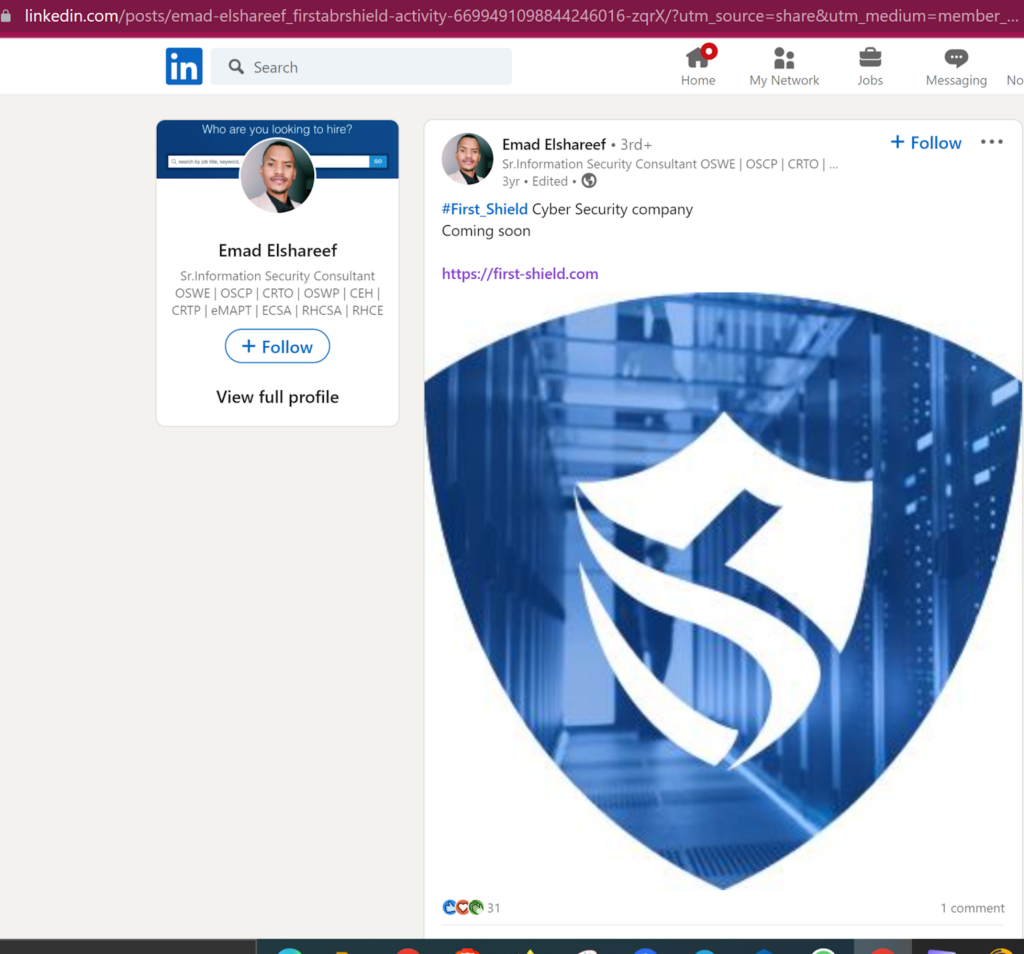Click the #First_Shield hashtag

point(485,209)
